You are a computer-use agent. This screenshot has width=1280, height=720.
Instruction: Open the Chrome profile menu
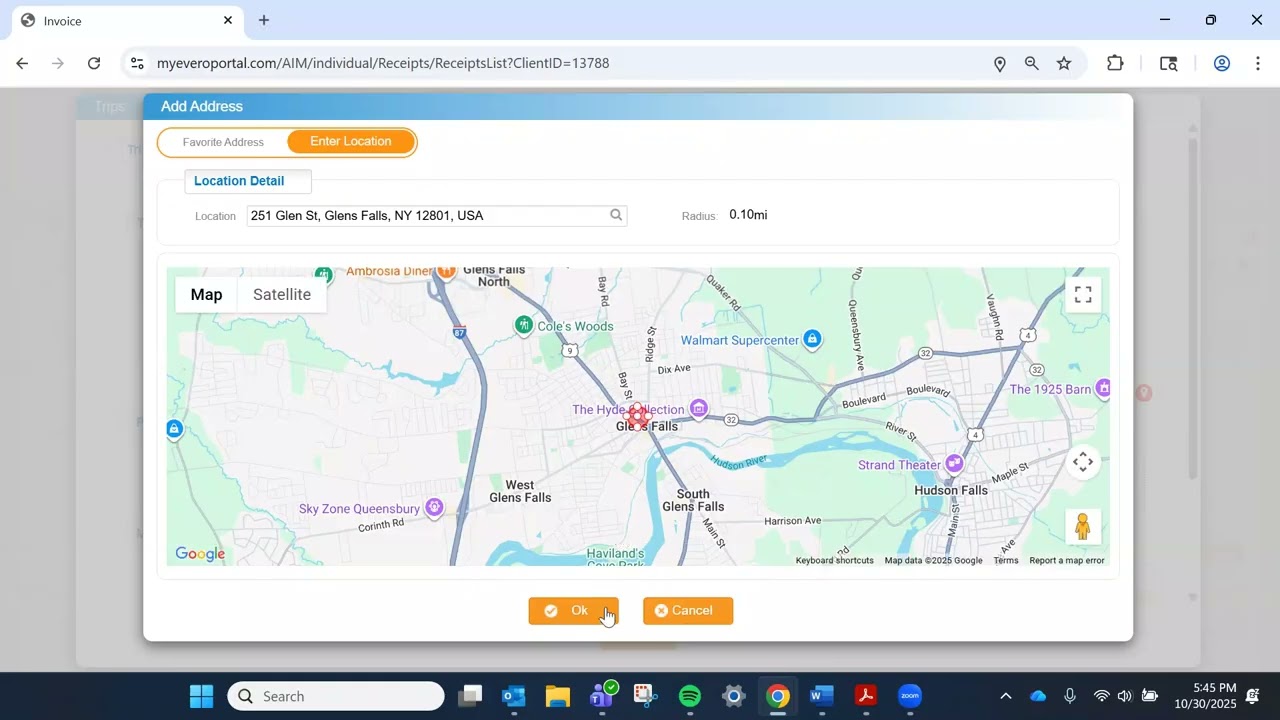tap(1221, 63)
